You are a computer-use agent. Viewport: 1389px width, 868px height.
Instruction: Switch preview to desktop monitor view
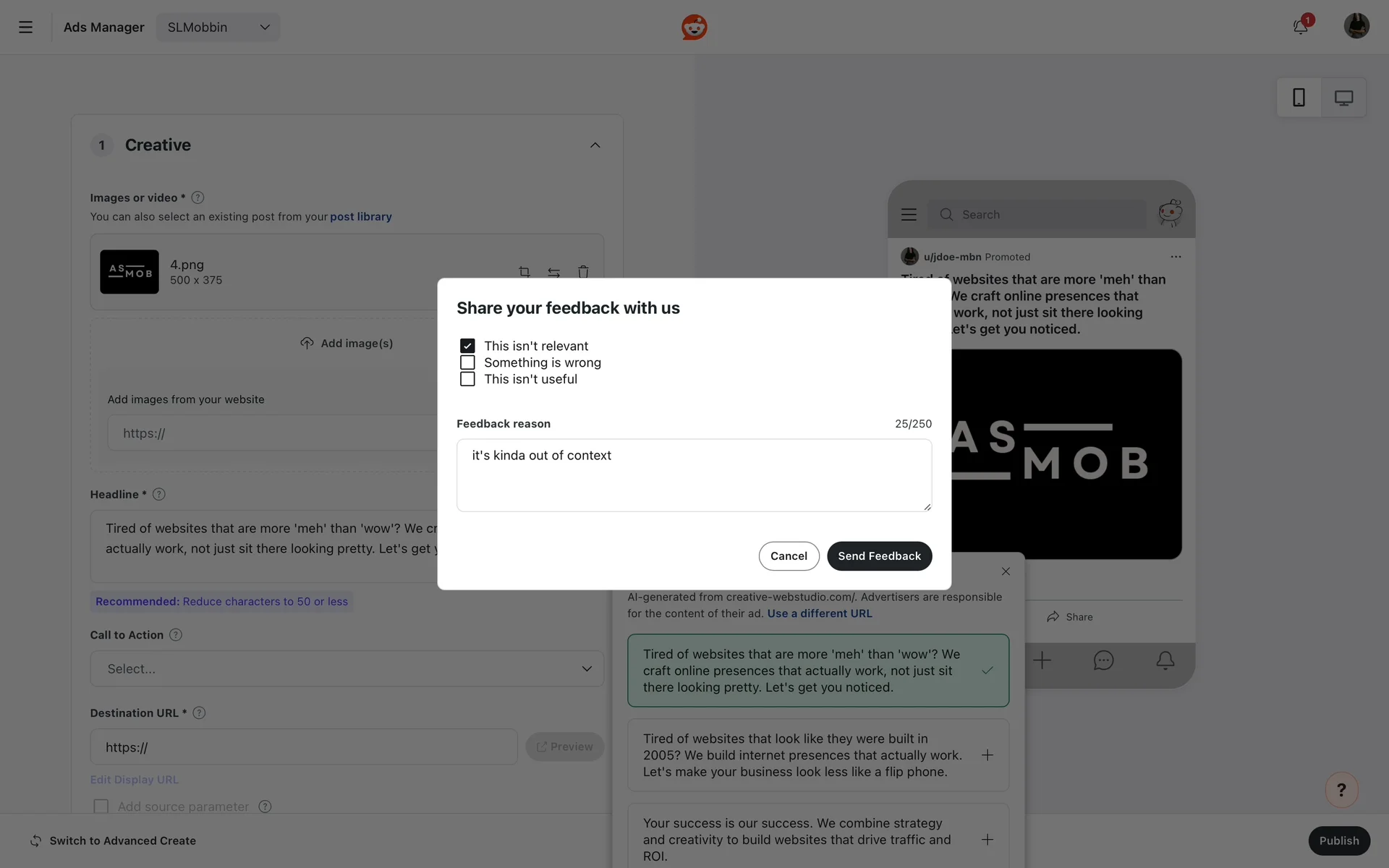[1343, 98]
